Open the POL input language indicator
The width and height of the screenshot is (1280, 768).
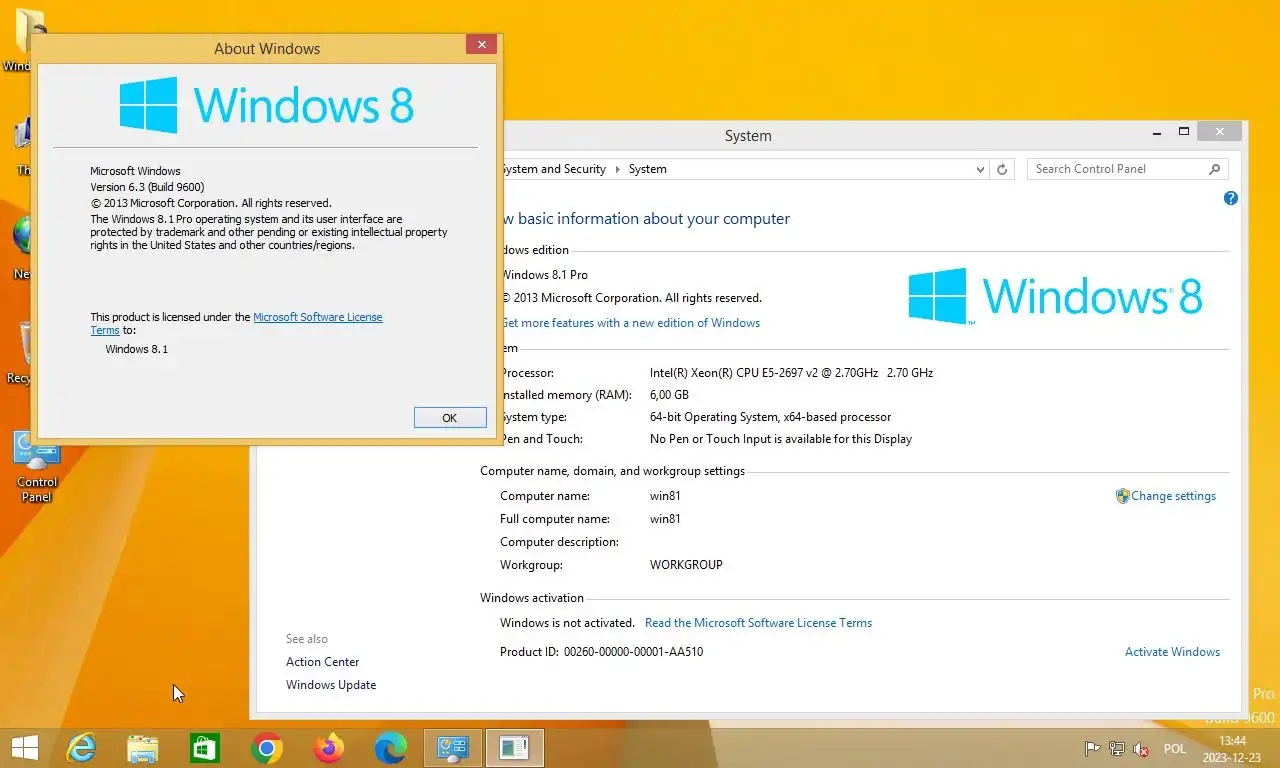click(1175, 749)
